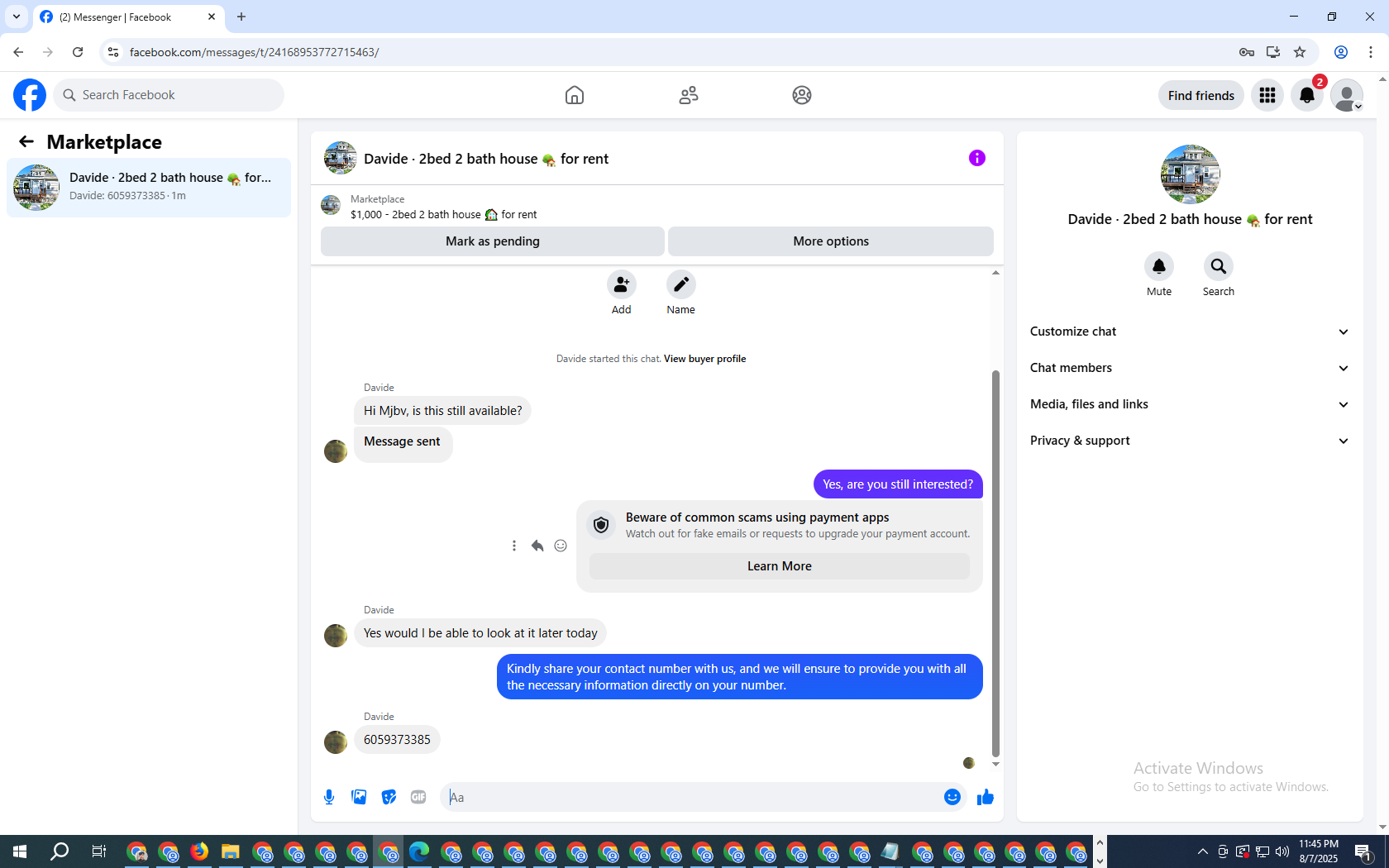Open the Windows Start menu

pos(20,851)
